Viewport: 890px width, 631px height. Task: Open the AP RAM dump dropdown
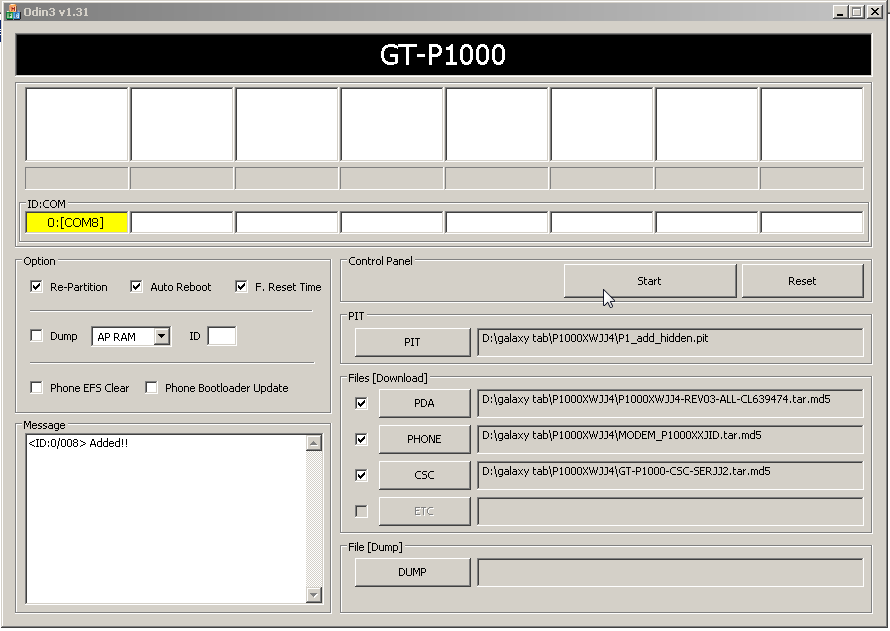coord(162,336)
